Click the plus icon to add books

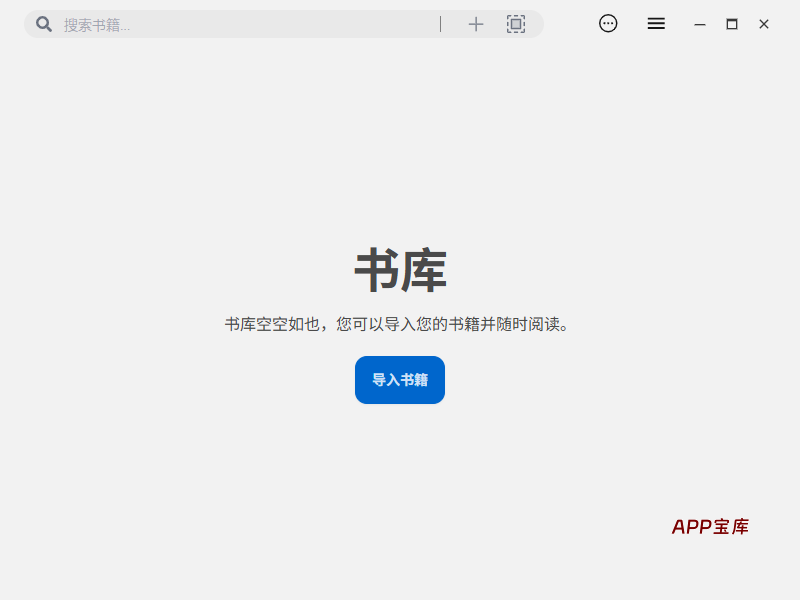pyautogui.click(x=476, y=24)
